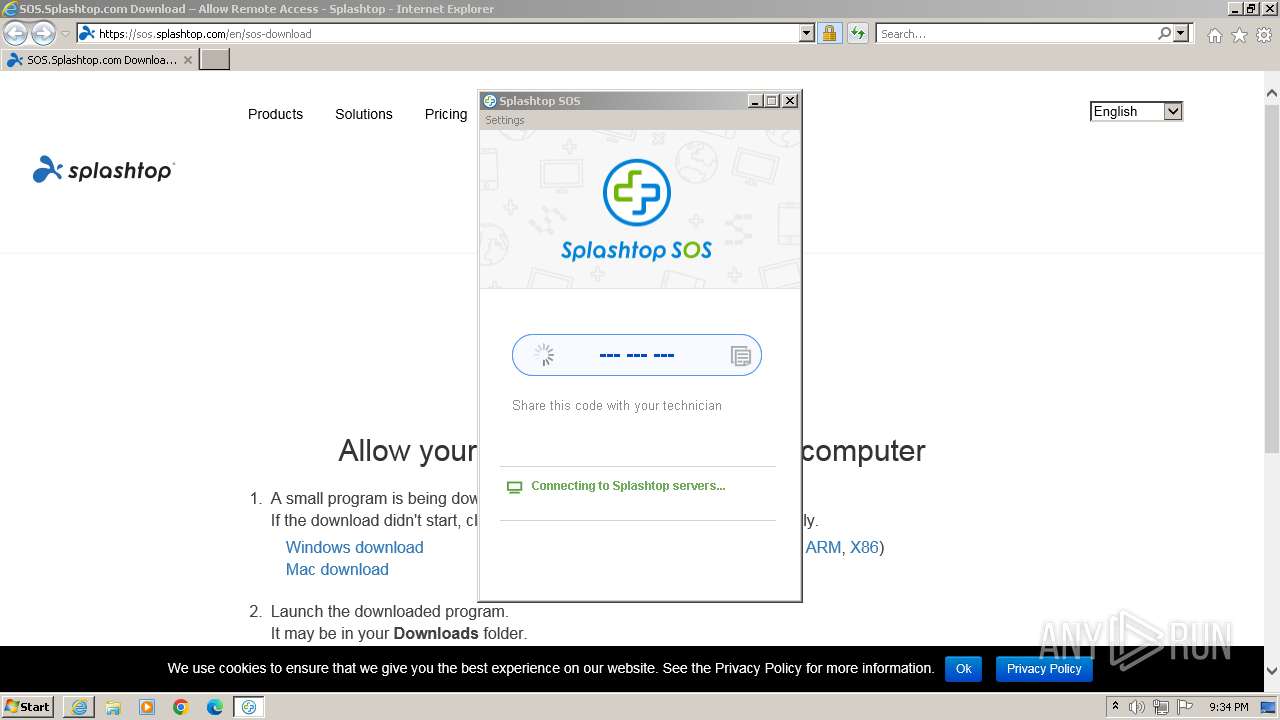This screenshot has height=720, width=1280.
Task: Click the 9:34 PM system clock
Action: [x=1228, y=707]
